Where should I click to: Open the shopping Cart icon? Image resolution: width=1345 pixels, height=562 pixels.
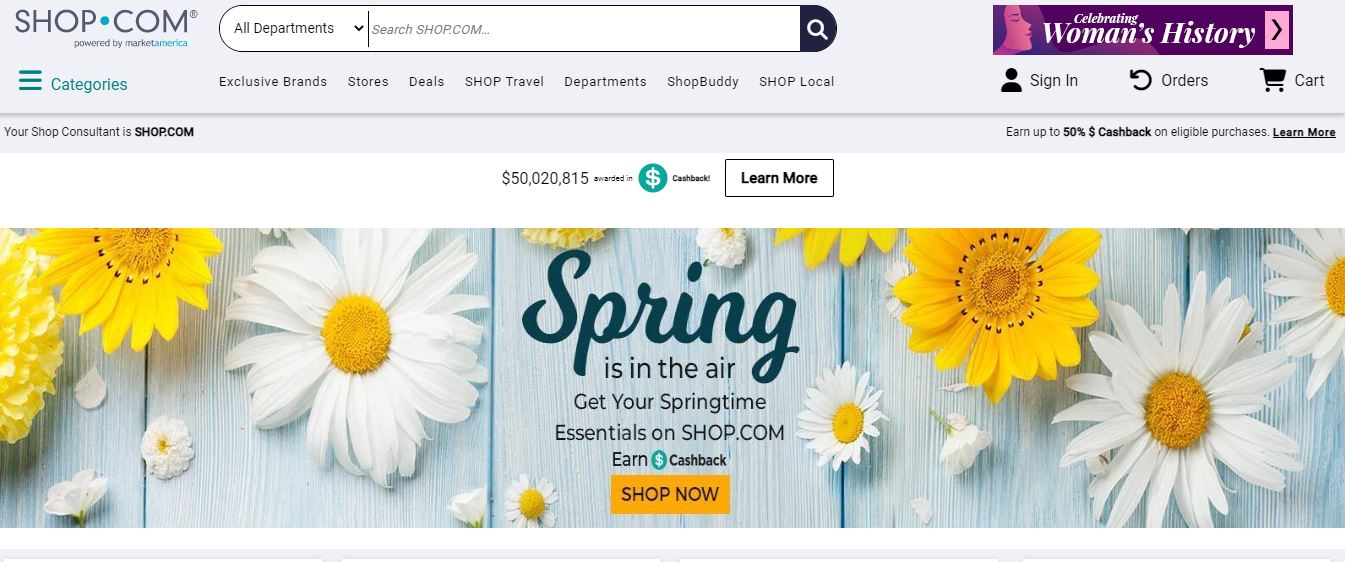[1272, 81]
